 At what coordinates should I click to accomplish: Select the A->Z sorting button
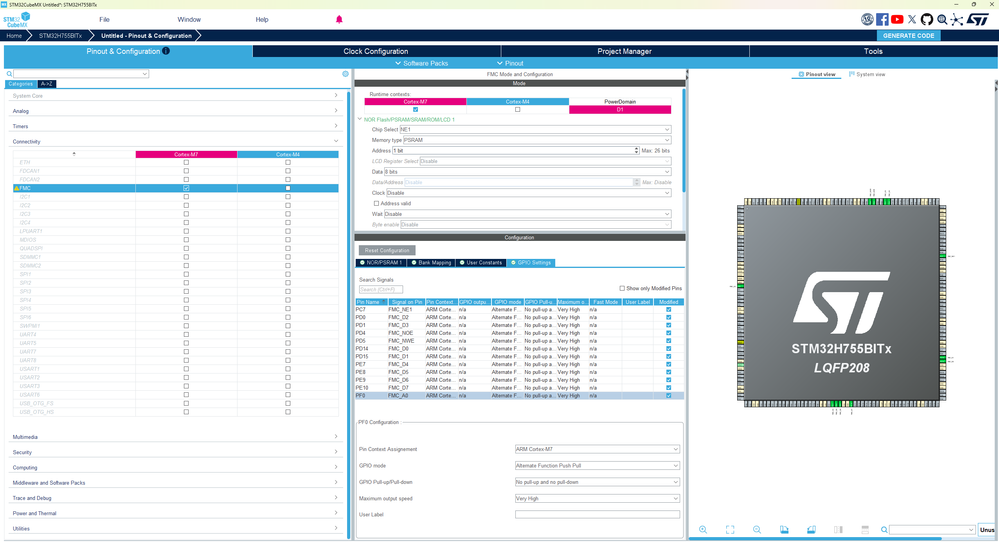pos(47,84)
